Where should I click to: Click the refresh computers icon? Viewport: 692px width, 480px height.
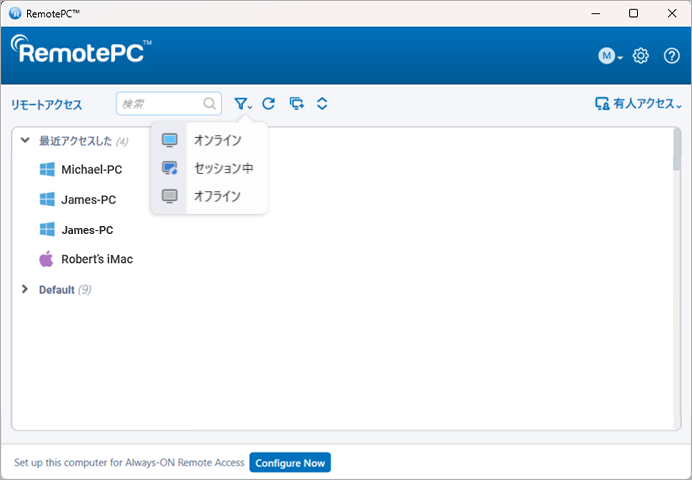point(269,104)
